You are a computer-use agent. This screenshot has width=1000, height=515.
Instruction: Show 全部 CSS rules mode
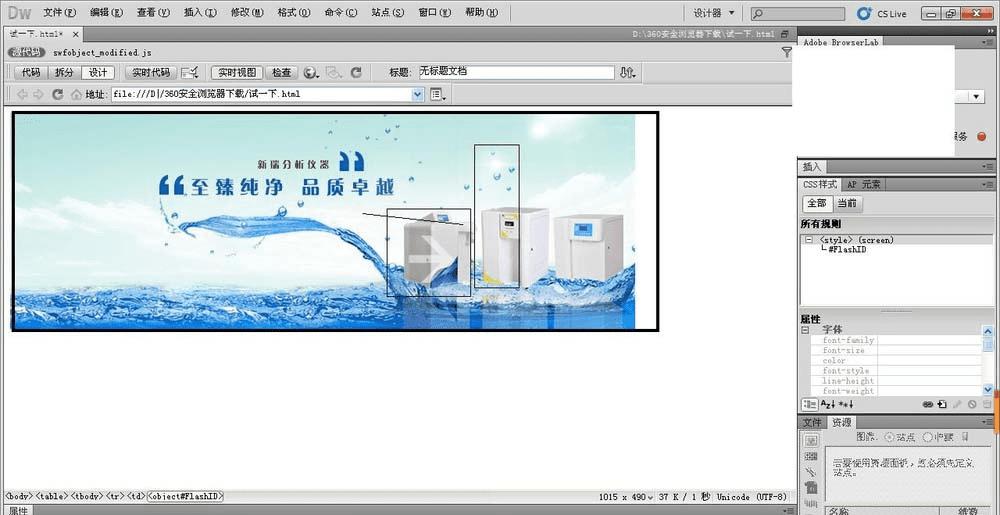click(x=817, y=203)
